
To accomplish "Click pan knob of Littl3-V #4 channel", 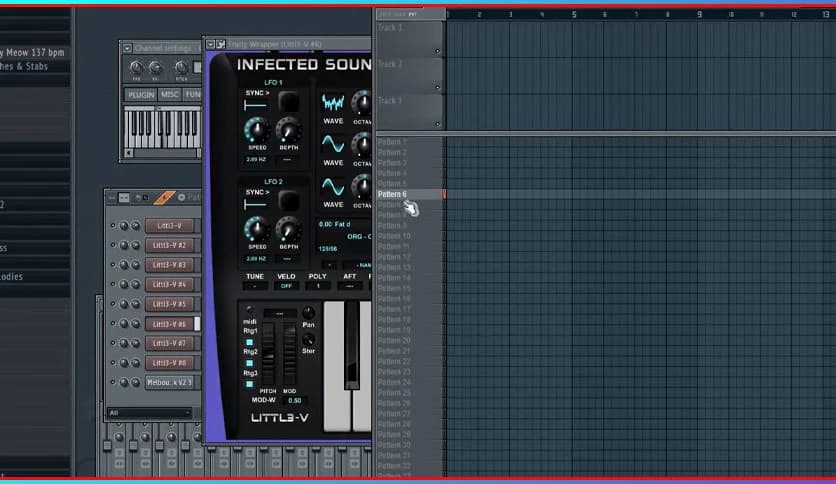I will point(124,285).
